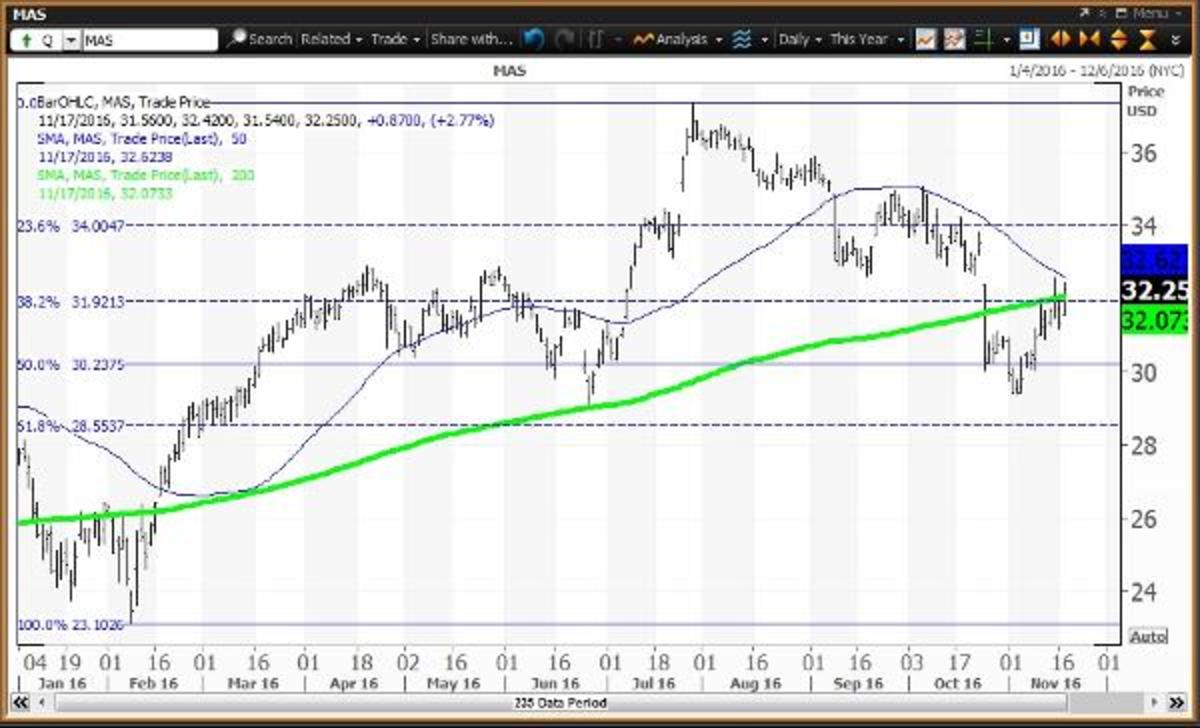This screenshot has width=1200, height=728.
Task: Click the window icon left of Menu
Action: click(x=1123, y=12)
